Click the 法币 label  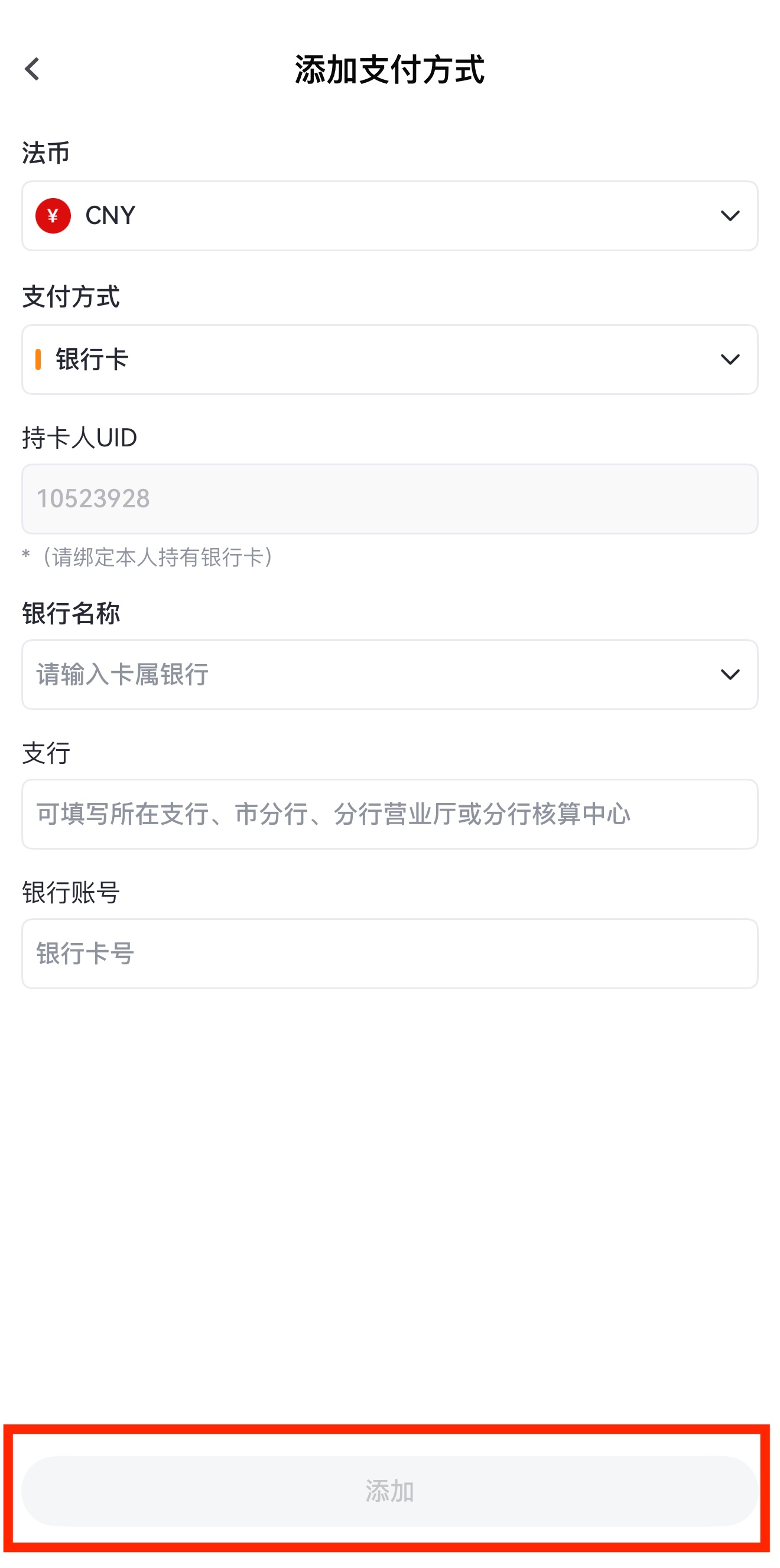(x=46, y=153)
